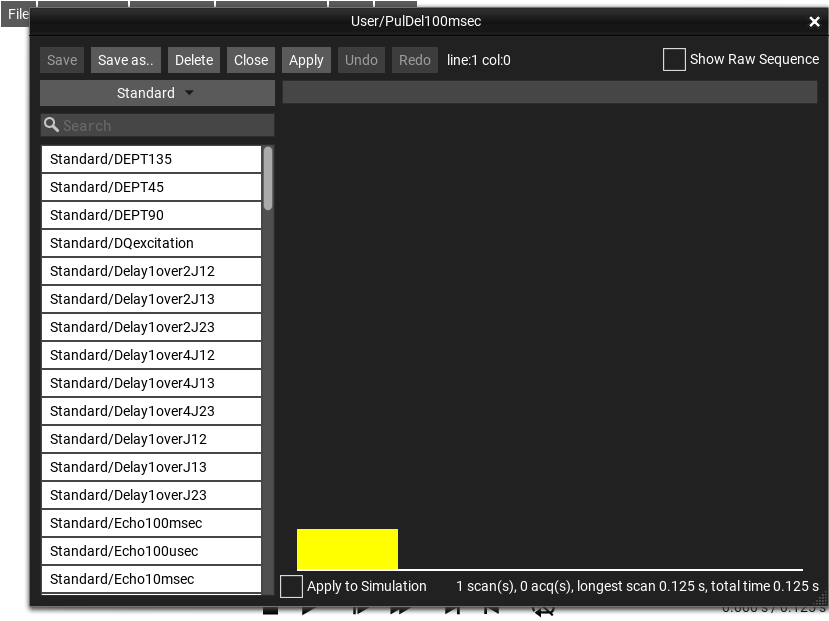Select Standard/Delay1overJ23 from the list
This screenshot has height=621, width=829.
click(x=151, y=495)
